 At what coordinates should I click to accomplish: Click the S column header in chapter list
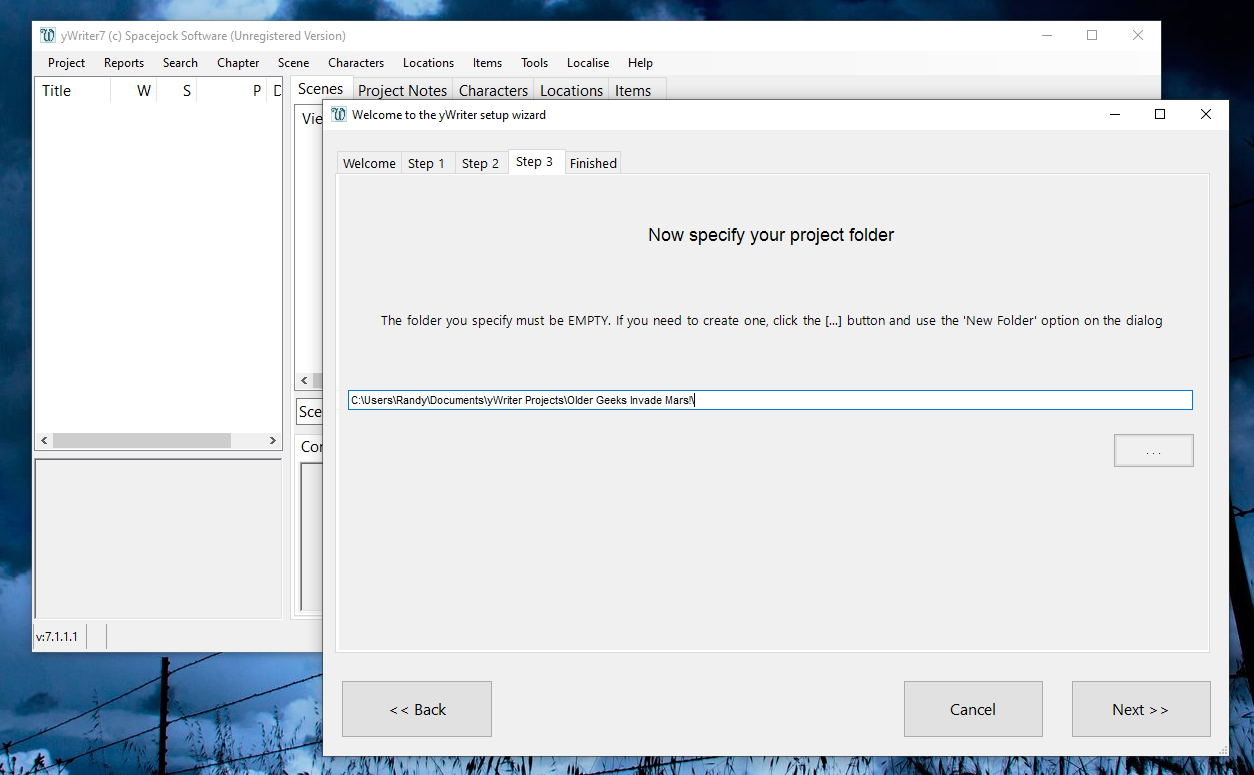[x=177, y=91]
